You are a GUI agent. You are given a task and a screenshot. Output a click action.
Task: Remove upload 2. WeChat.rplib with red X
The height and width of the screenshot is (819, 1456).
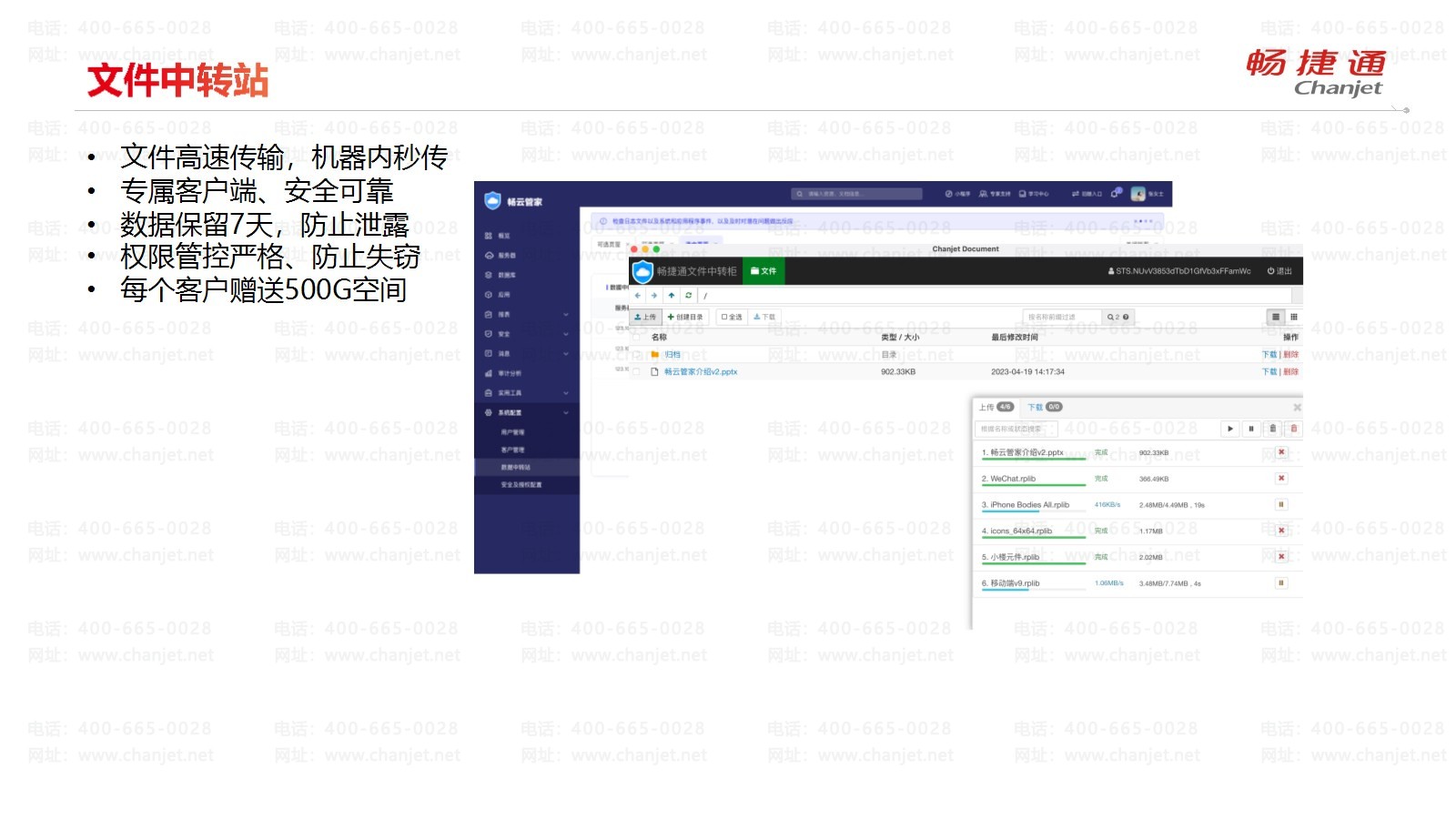(1281, 479)
